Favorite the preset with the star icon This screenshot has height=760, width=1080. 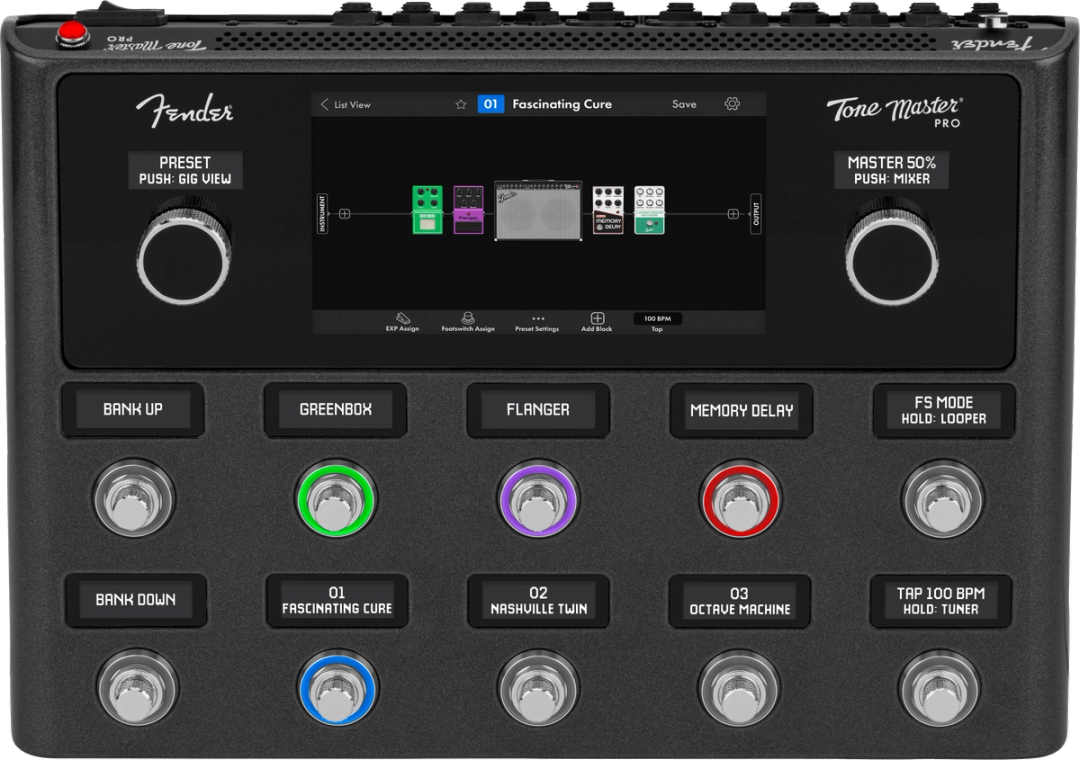[x=461, y=105]
